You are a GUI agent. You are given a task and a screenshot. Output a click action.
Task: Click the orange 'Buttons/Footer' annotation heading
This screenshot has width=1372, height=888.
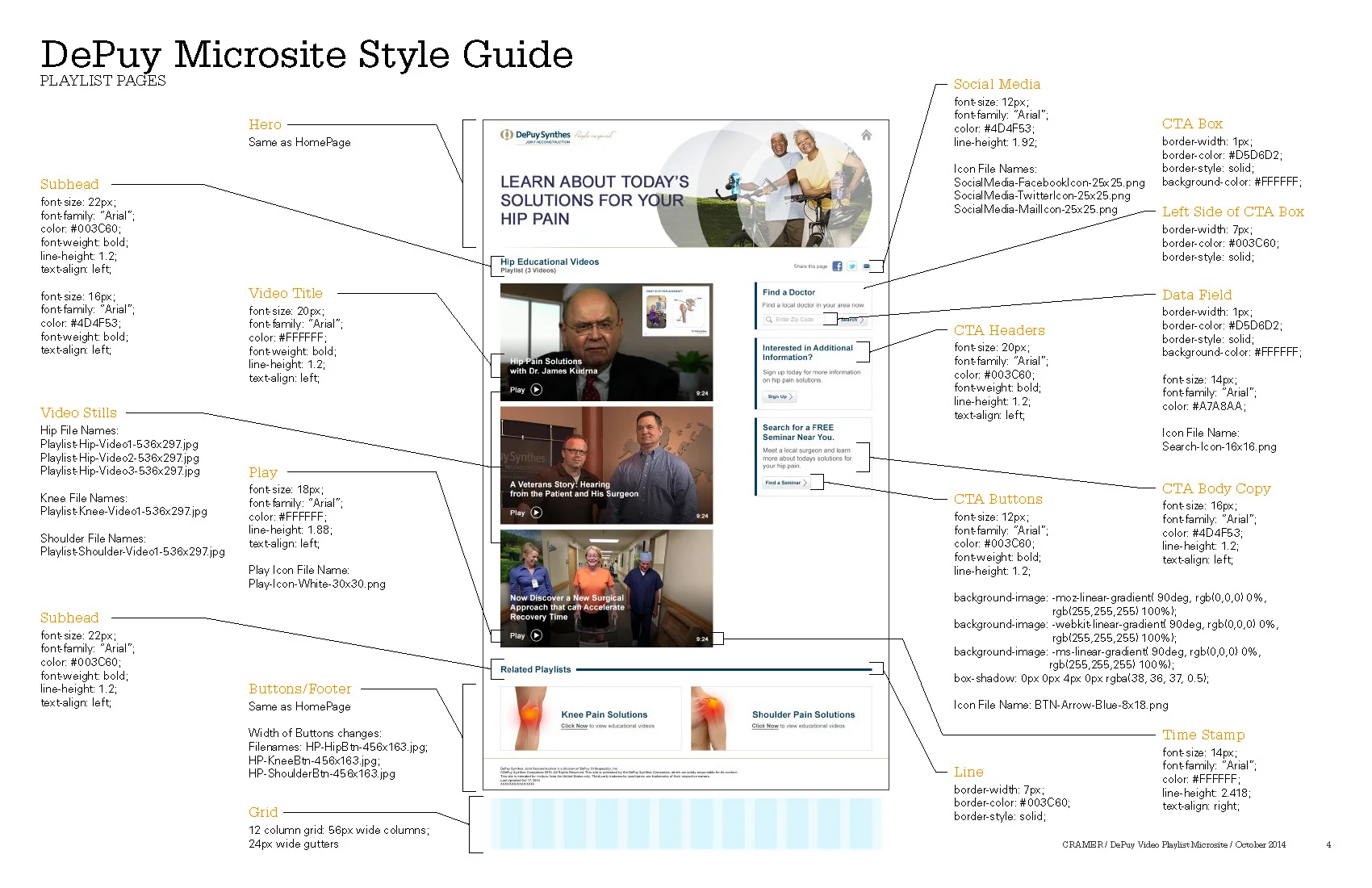[x=300, y=689]
